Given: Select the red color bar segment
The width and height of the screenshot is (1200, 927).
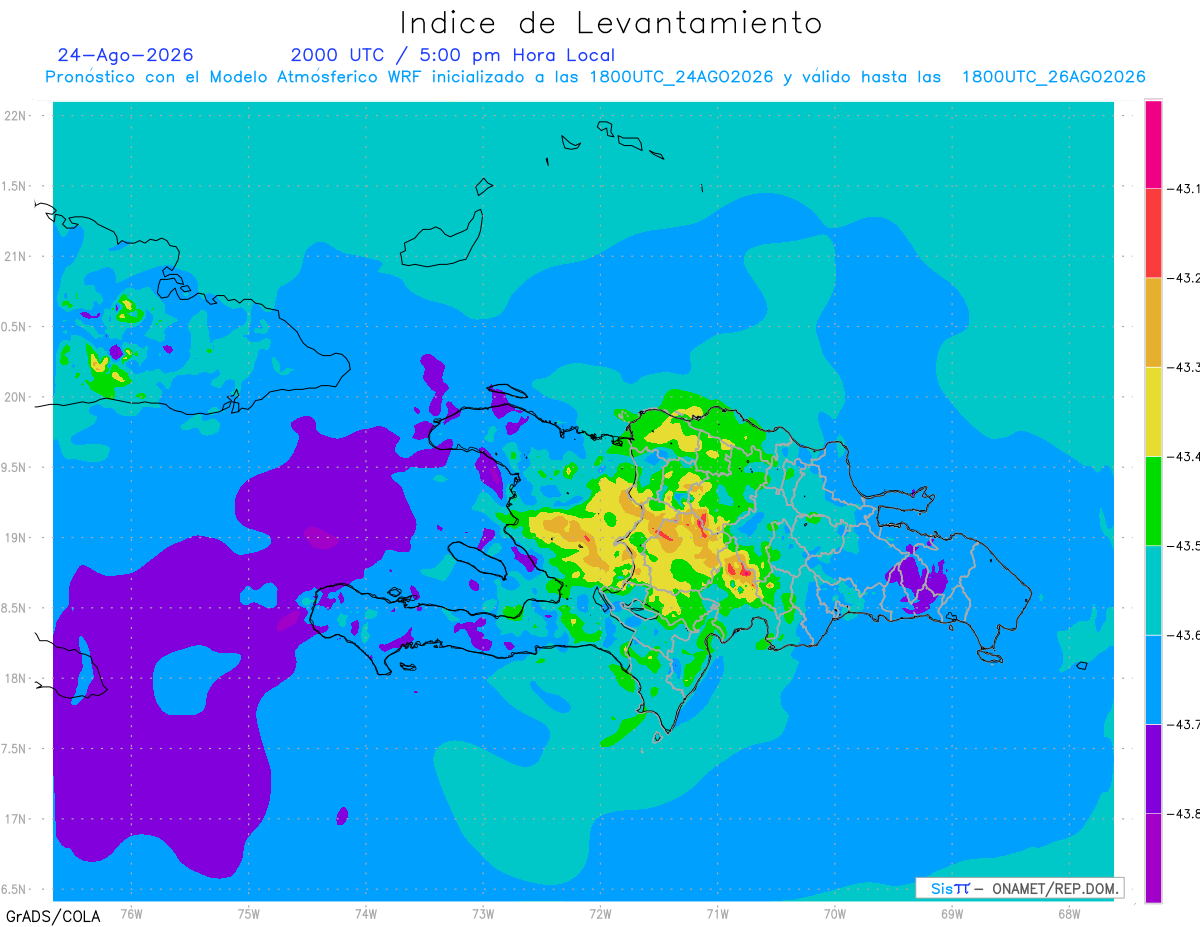Looking at the screenshot, I should [1153, 233].
